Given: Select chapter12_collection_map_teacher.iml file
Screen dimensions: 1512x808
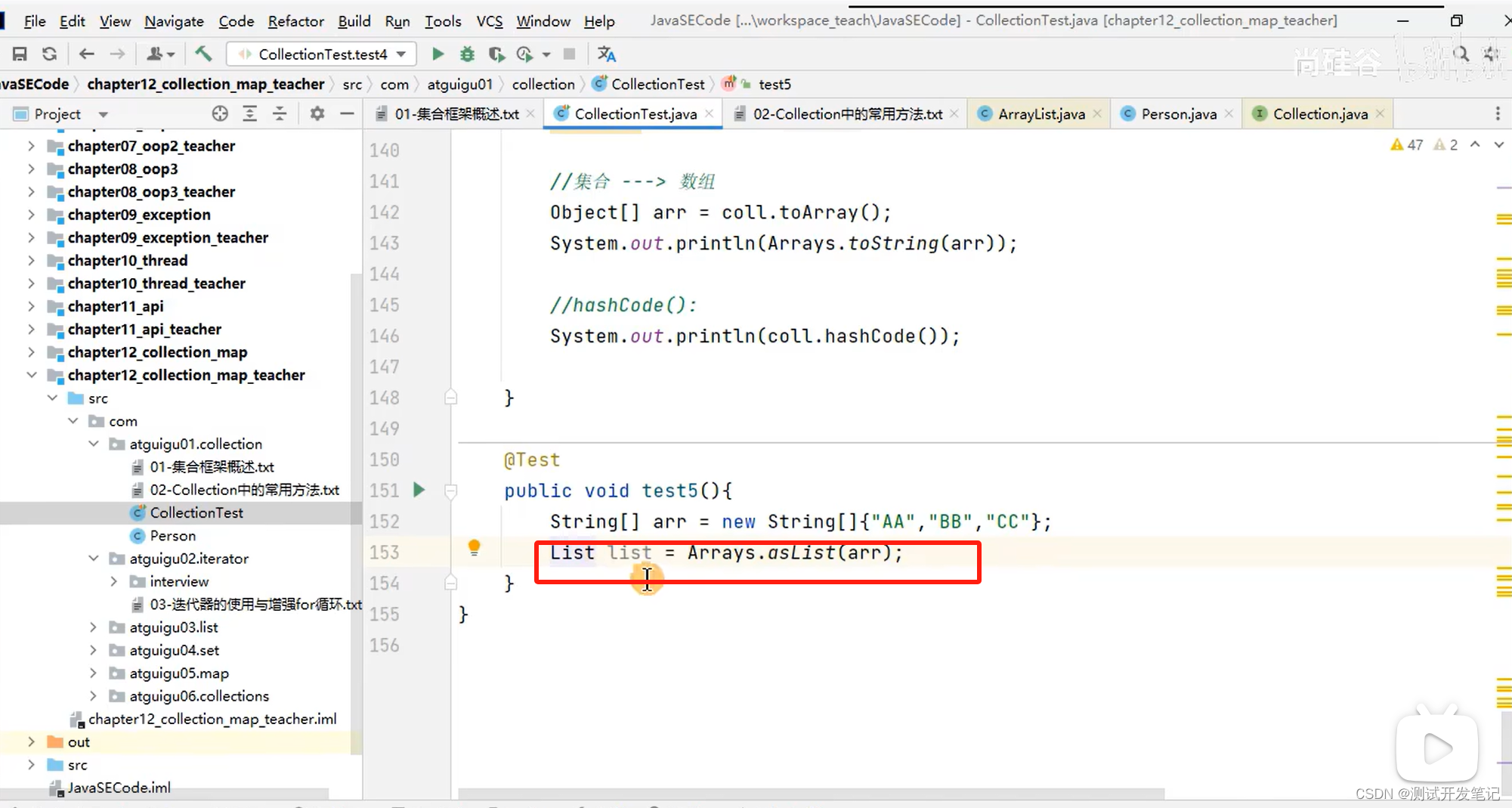Looking at the screenshot, I should point(212,719).
